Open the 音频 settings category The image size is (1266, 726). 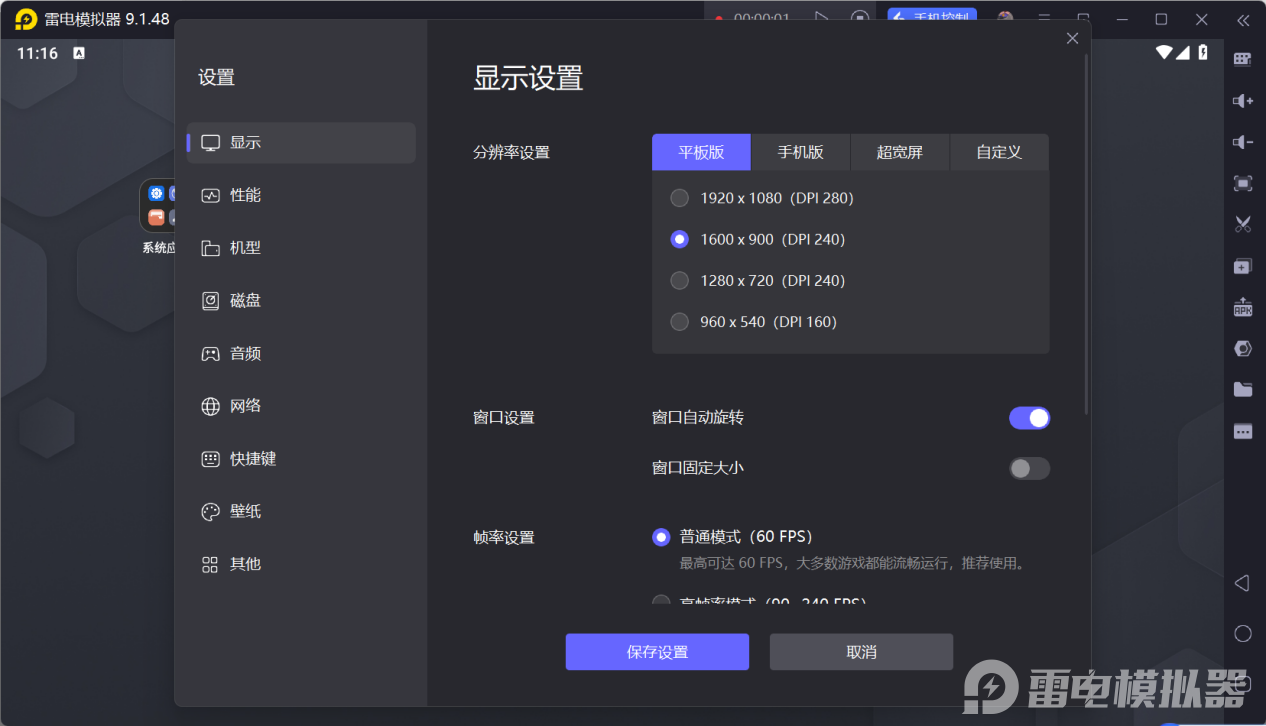(301, 353)
